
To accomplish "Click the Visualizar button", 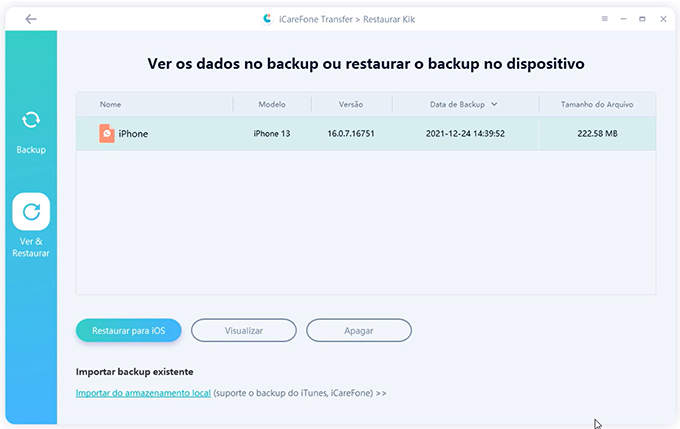I will 244,331.
